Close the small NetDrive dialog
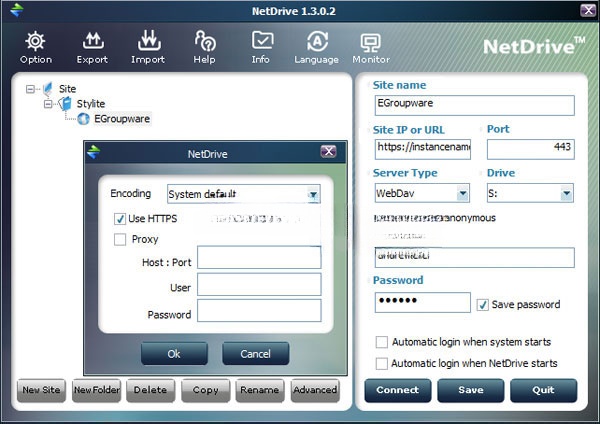 [x=328, y=152]
